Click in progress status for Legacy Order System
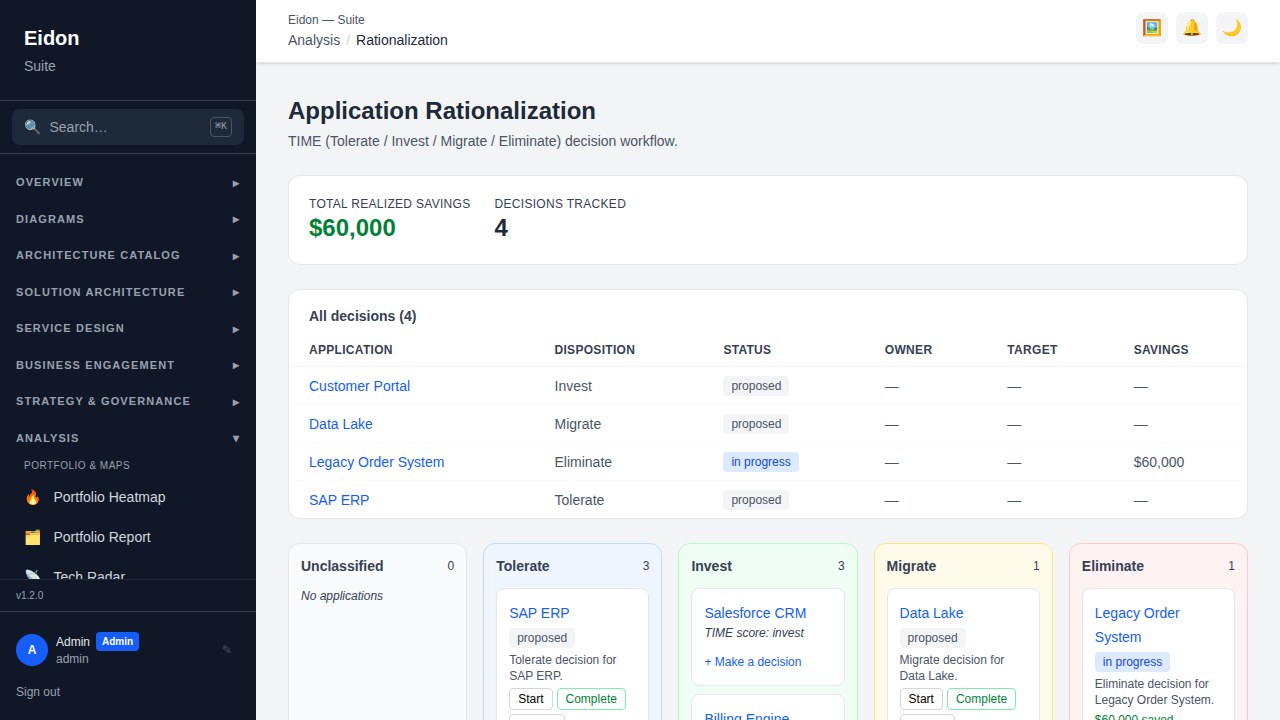The image size is (1280, 720). 761,462
